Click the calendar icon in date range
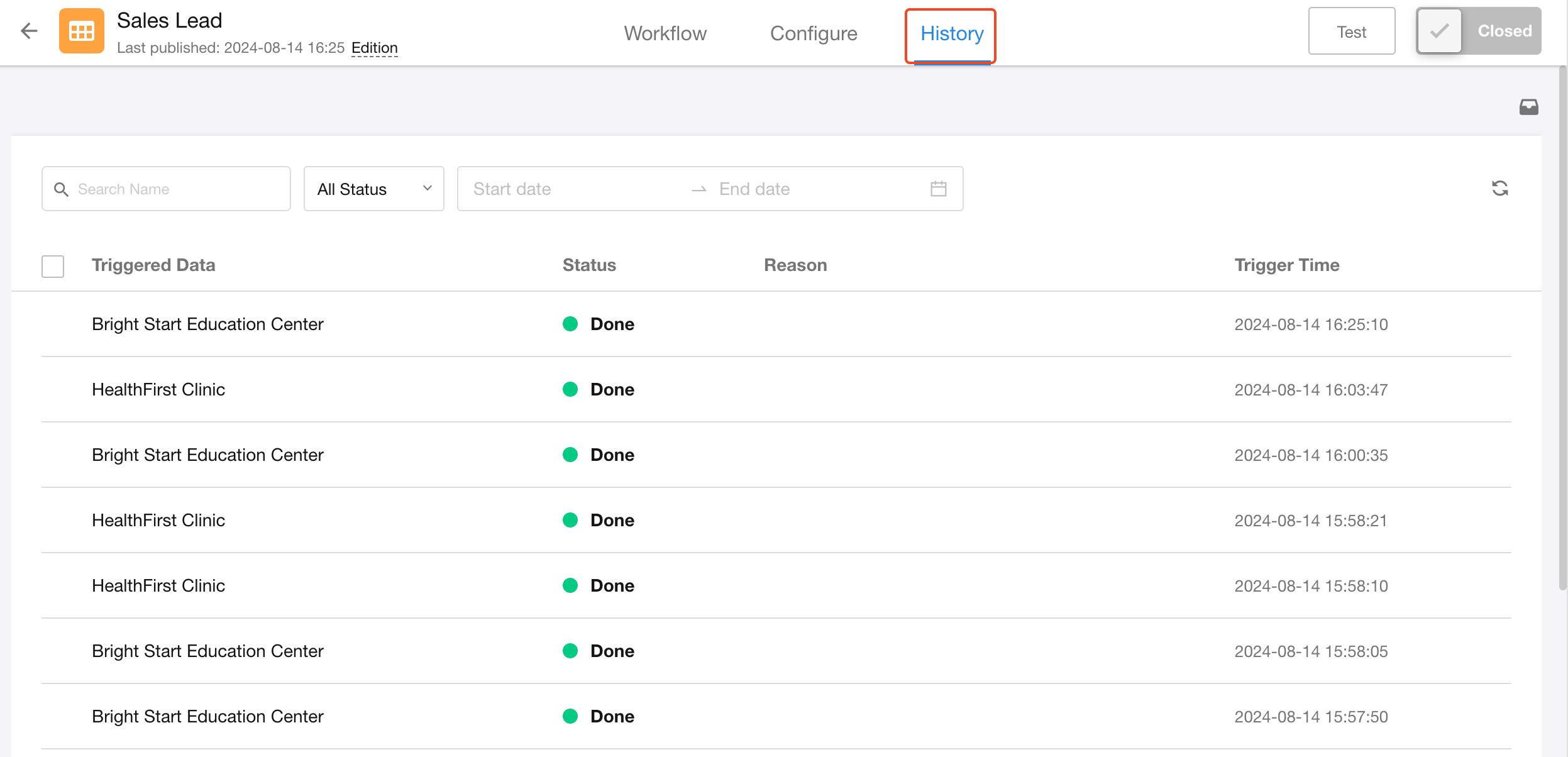Image resolution: width=1568 pixels, height=757 pixels. (x=938, y=189)
